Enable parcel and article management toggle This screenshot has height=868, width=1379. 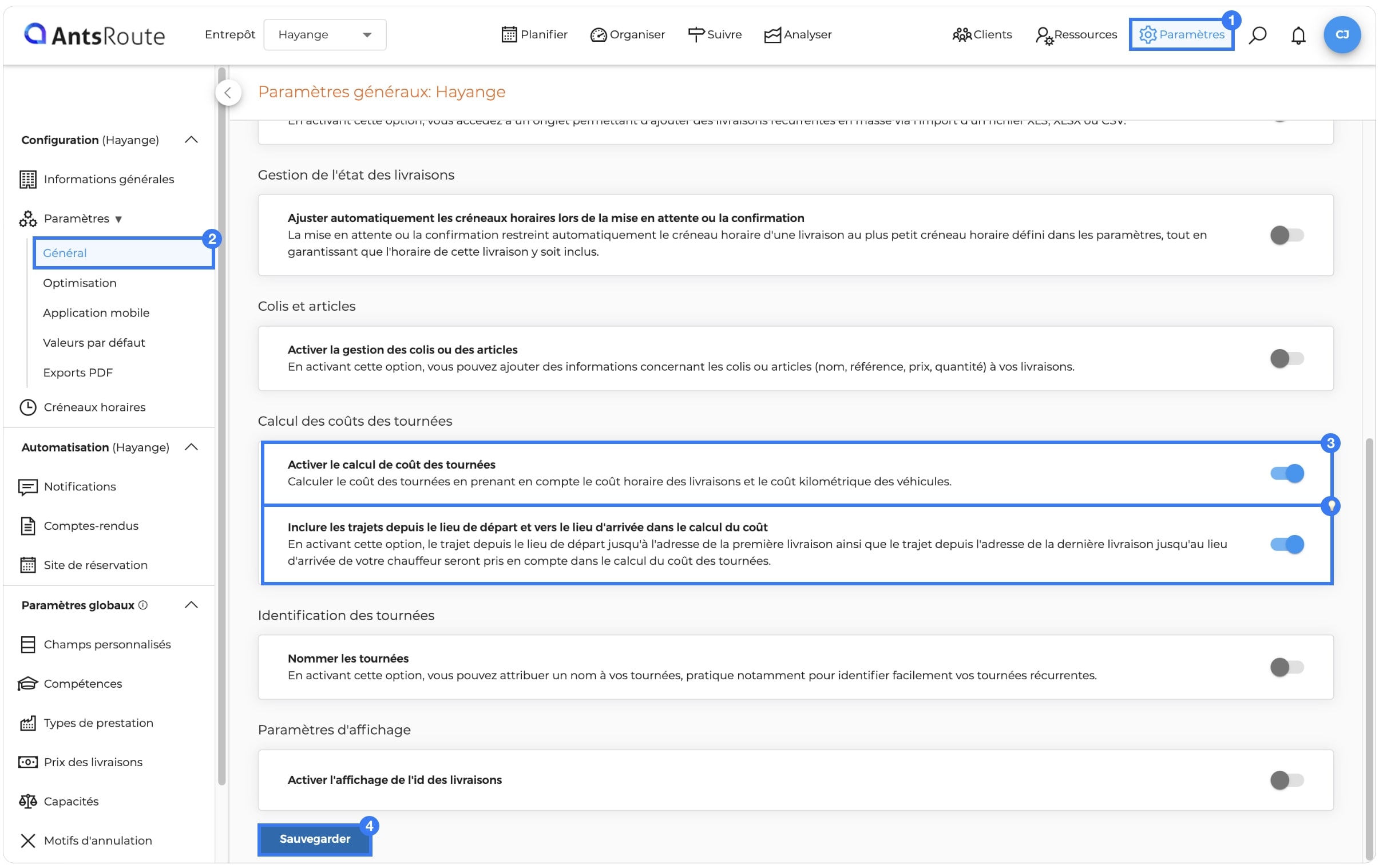pyautogui.click(x=1286, y=358)
